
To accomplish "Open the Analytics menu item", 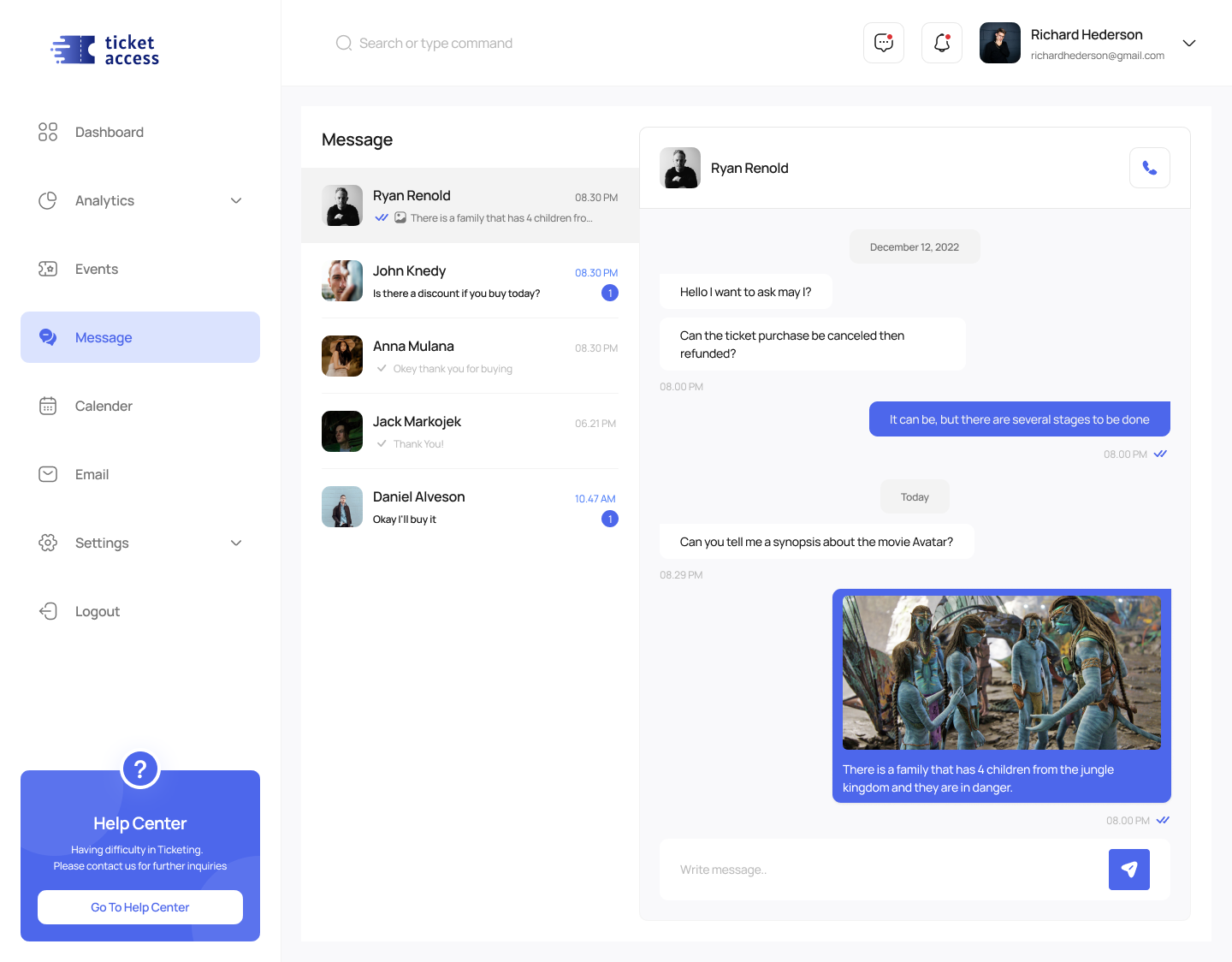I will 140,200.
